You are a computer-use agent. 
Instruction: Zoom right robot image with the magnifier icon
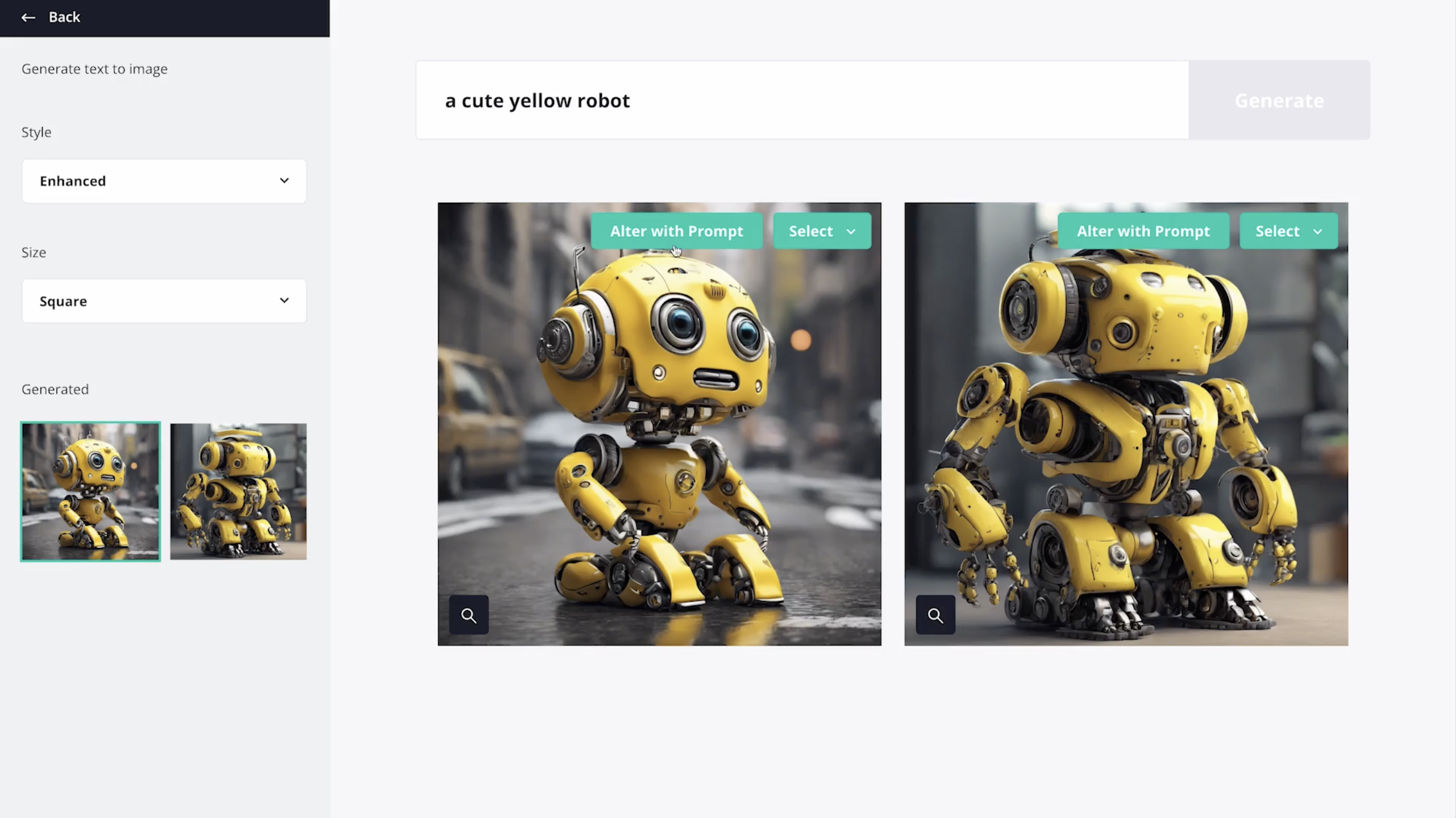coord(935,615)
